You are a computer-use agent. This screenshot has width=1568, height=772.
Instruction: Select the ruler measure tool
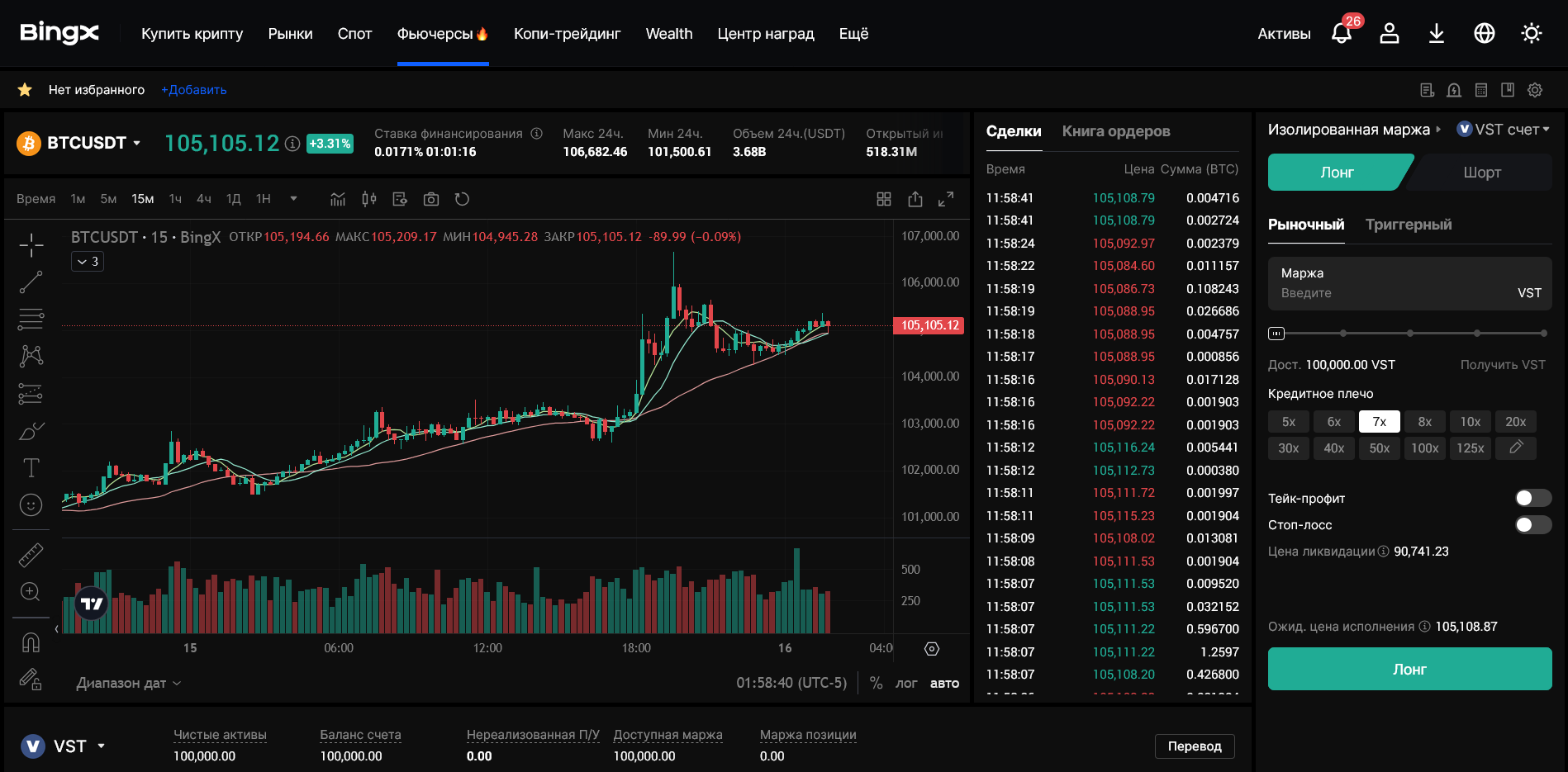(31, 555)
